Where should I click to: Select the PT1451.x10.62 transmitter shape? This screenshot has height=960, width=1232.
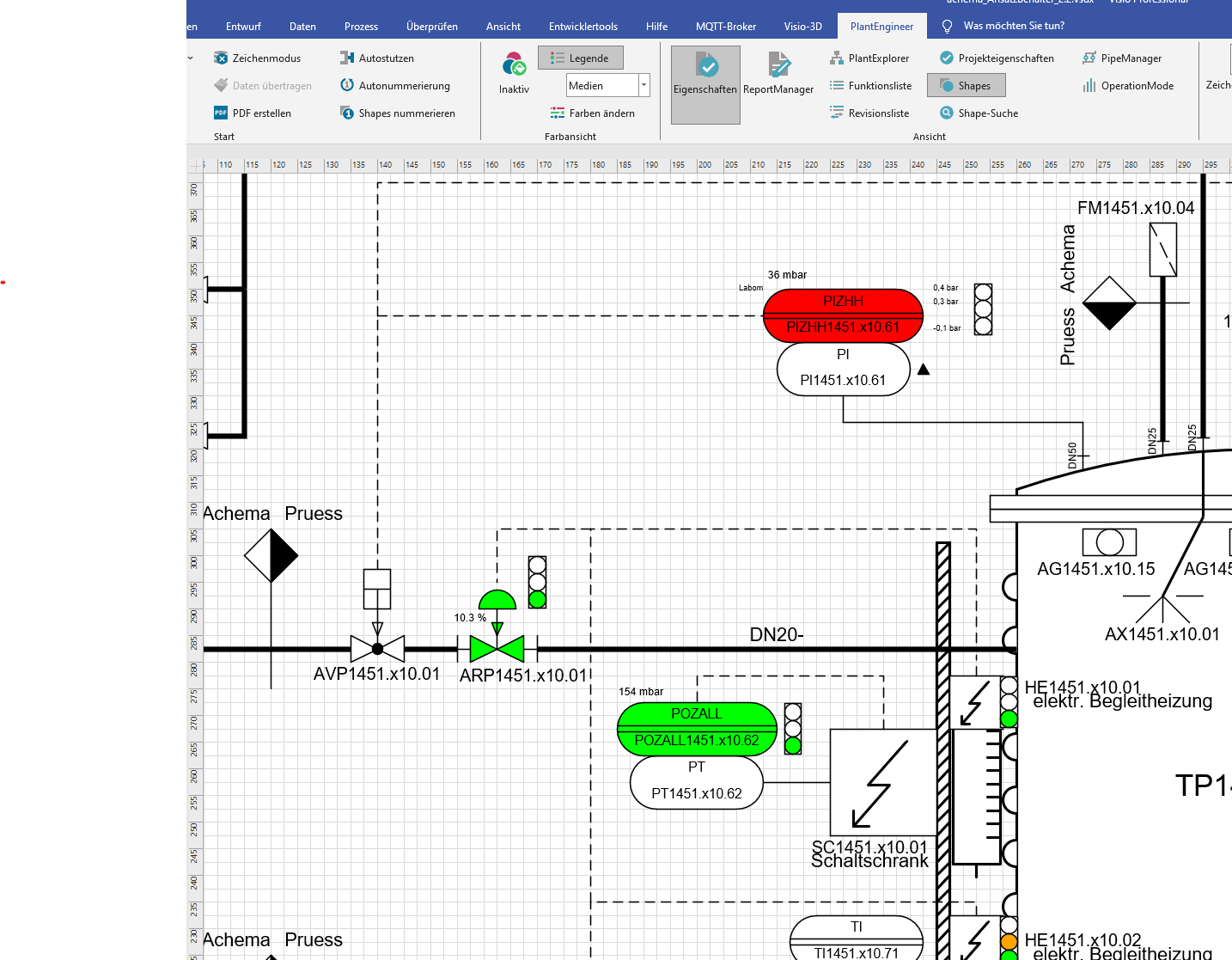(697, 782)
